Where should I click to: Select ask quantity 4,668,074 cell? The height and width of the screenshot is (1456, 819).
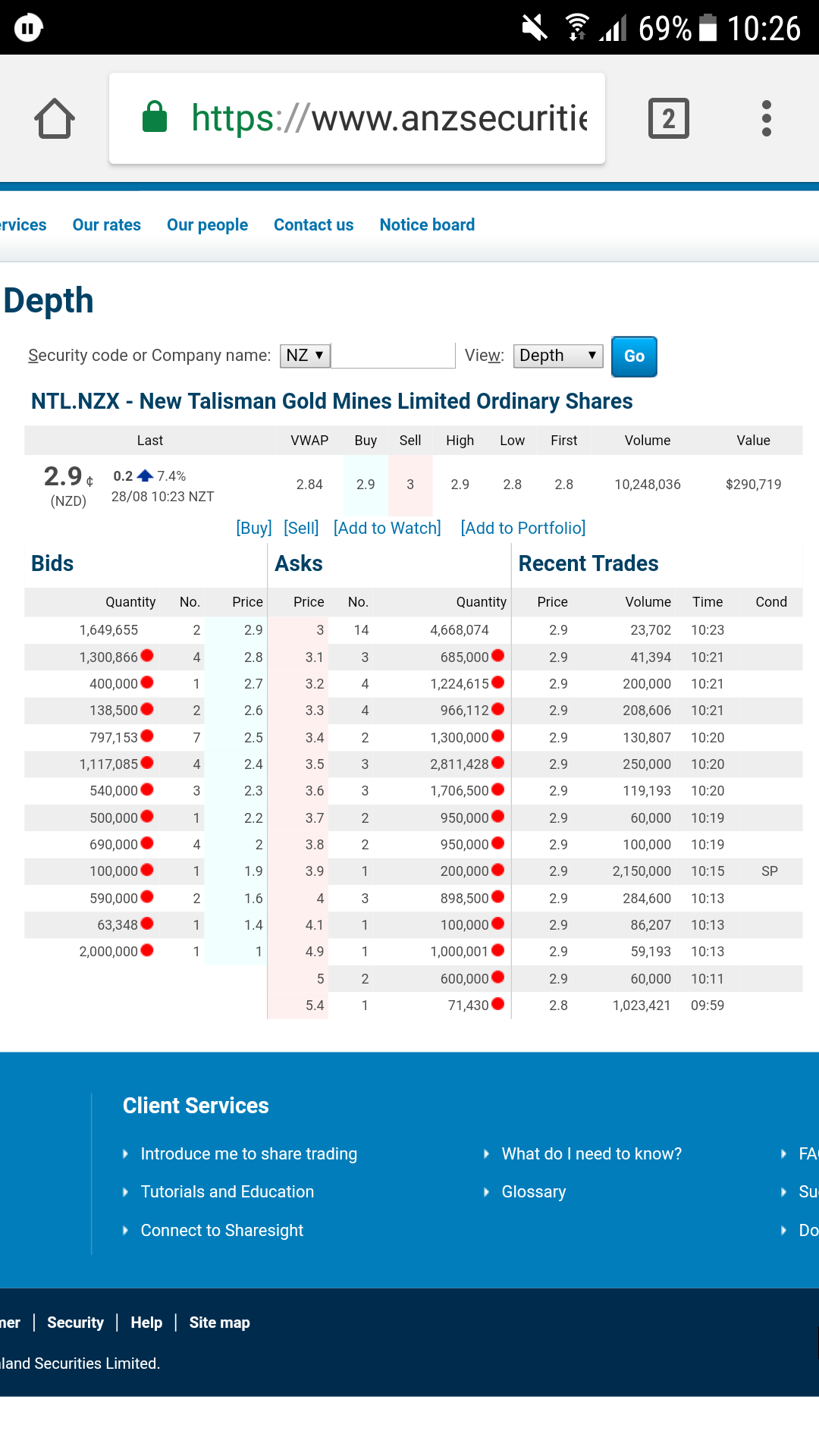(x=460, y=630)
